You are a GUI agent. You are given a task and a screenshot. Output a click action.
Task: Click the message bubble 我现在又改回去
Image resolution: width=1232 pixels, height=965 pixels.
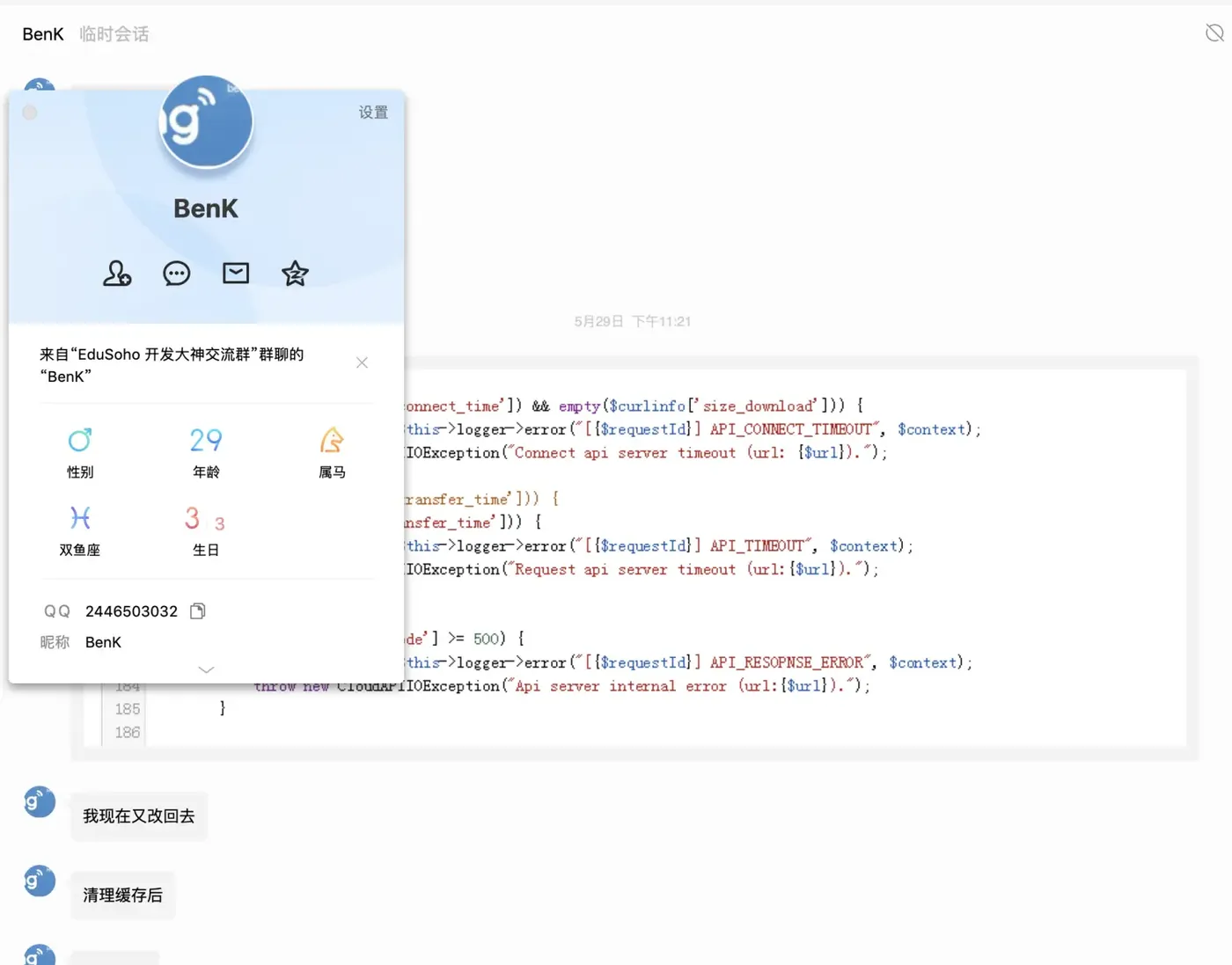click(x=139, y=816)
